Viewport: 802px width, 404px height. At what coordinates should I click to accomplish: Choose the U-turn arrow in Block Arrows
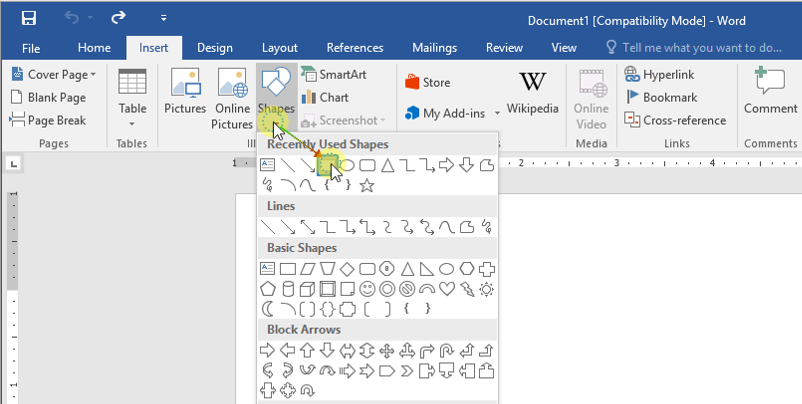coord(447,350)
